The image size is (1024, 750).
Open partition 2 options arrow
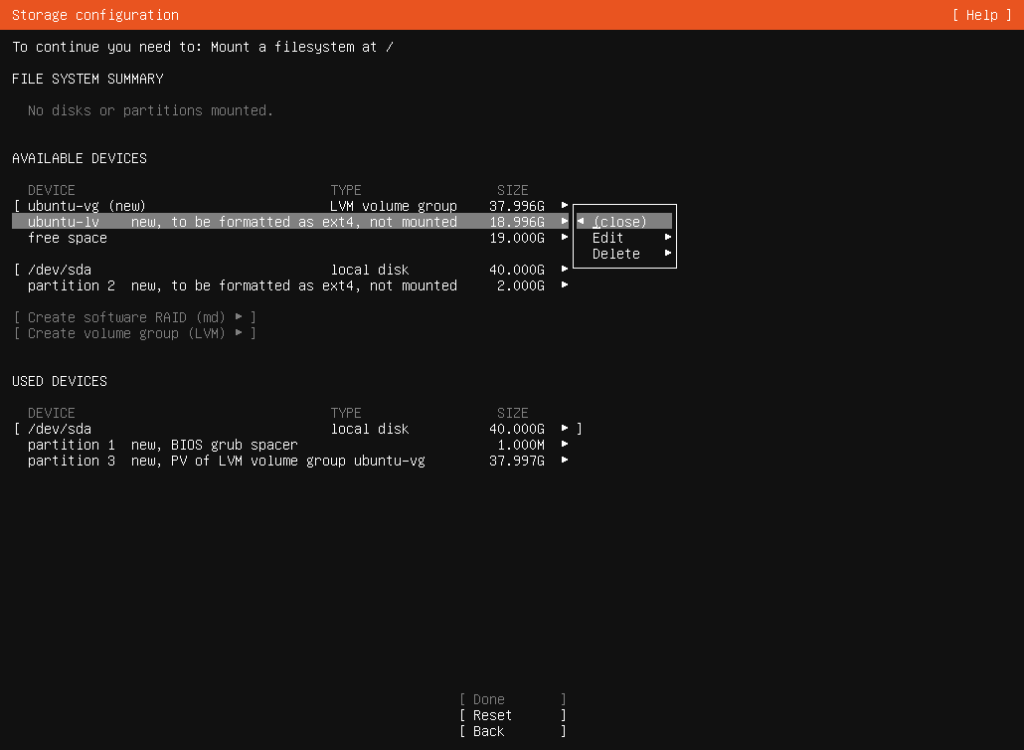565,285
